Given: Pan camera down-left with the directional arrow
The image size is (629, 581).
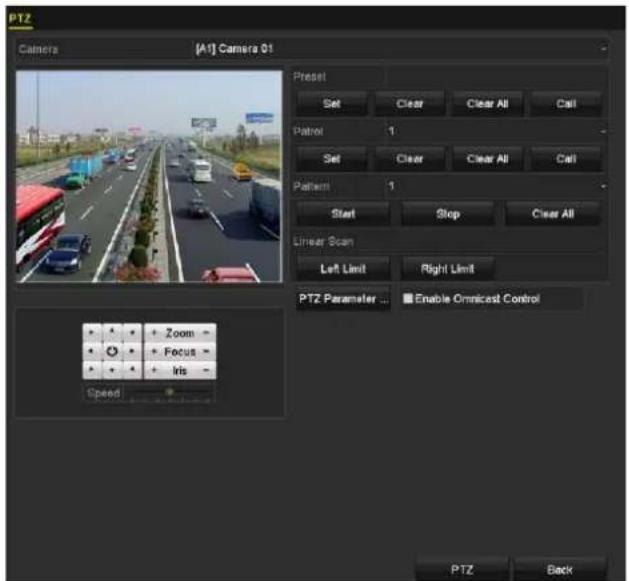Looking at the screenshot, I should [x=92, y=370].
